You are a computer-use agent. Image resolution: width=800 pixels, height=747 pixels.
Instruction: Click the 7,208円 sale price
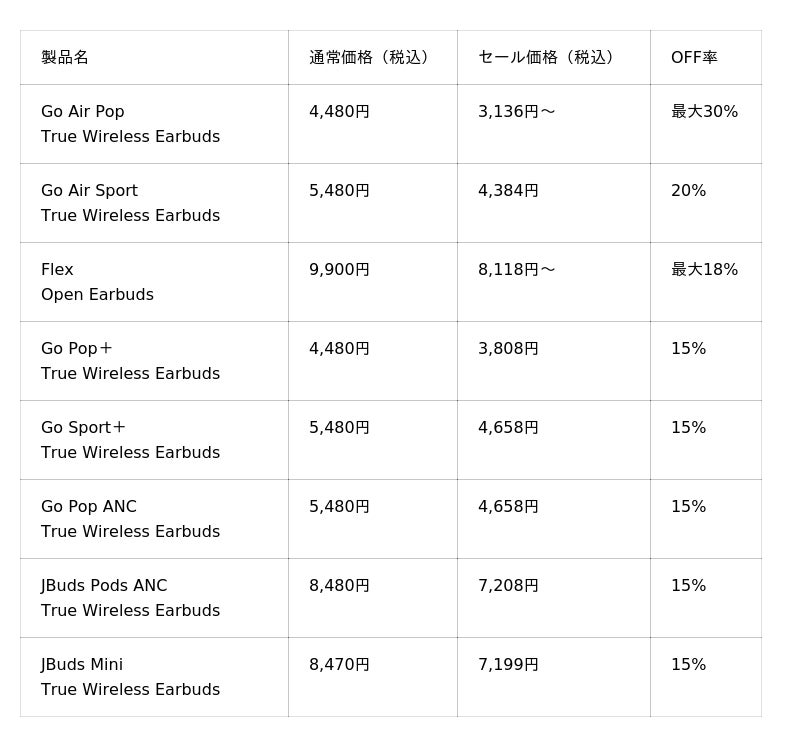[x=508, y=586]
